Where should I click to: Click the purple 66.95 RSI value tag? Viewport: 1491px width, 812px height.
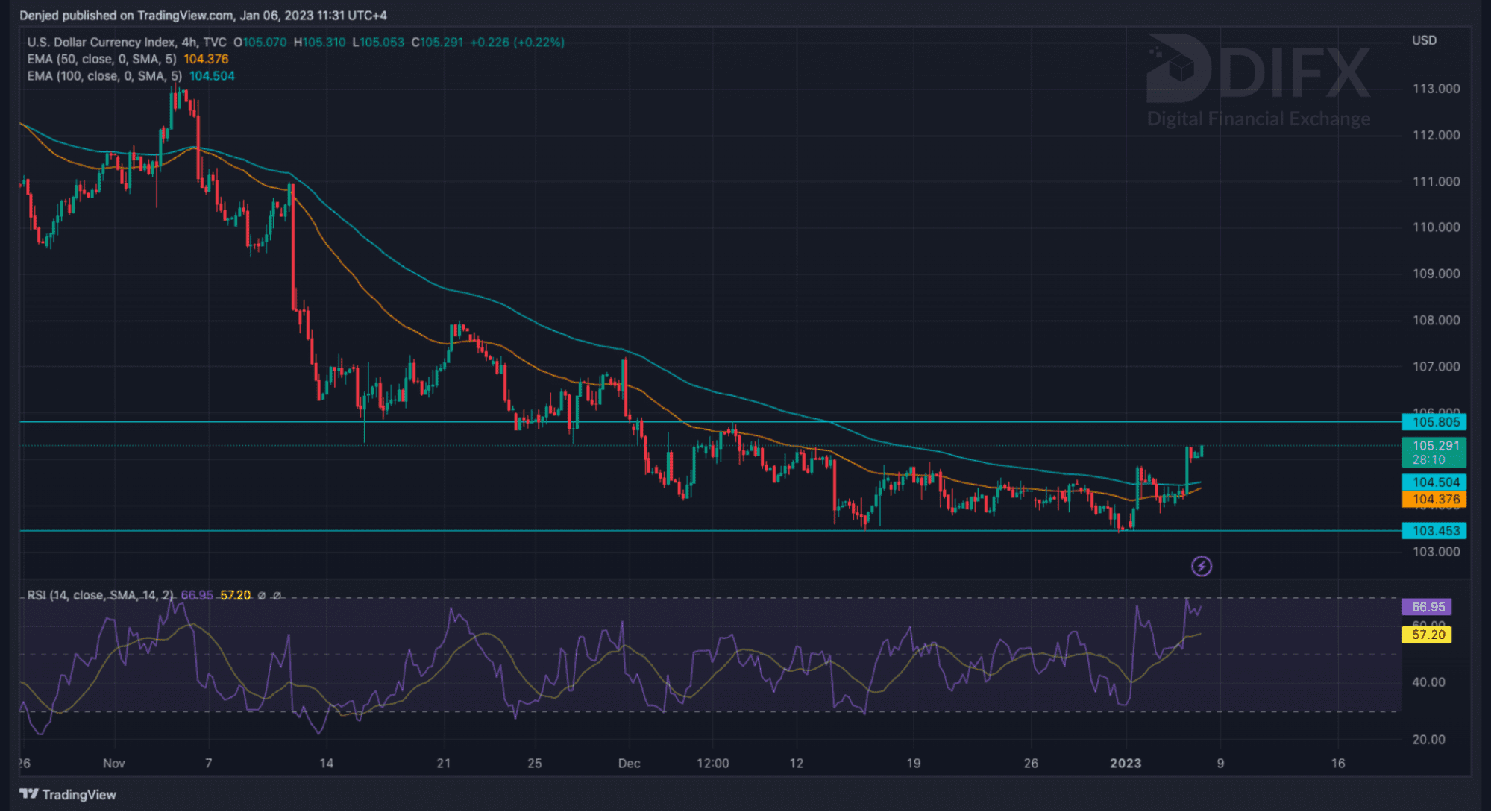[x=1427, y=607]
